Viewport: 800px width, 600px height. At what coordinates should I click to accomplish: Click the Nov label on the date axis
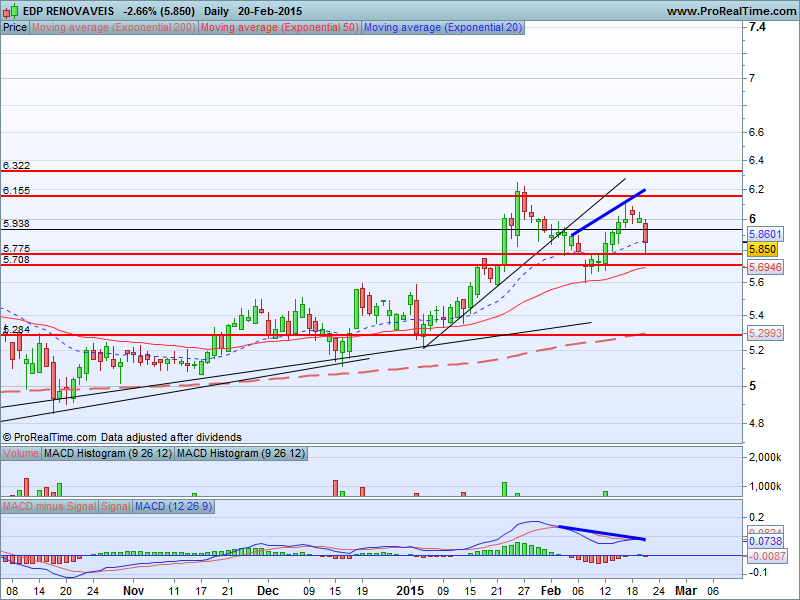(x=134, y=591)
